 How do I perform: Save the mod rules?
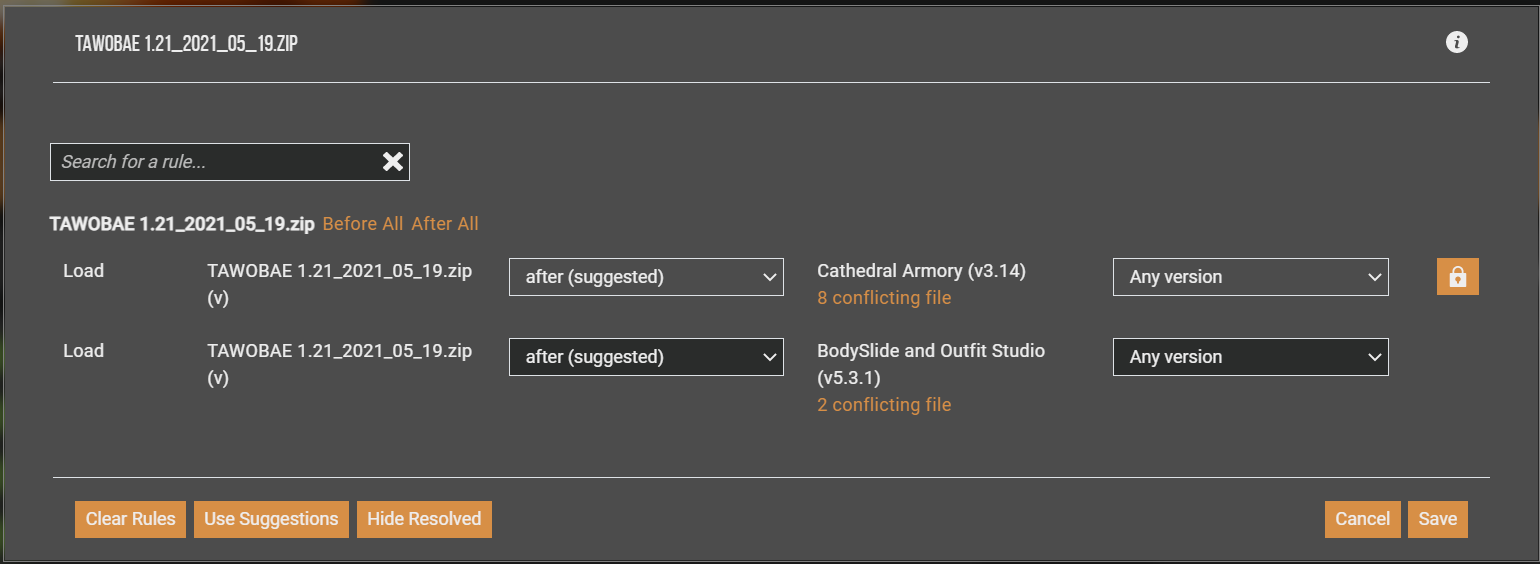pos(1438,519)
